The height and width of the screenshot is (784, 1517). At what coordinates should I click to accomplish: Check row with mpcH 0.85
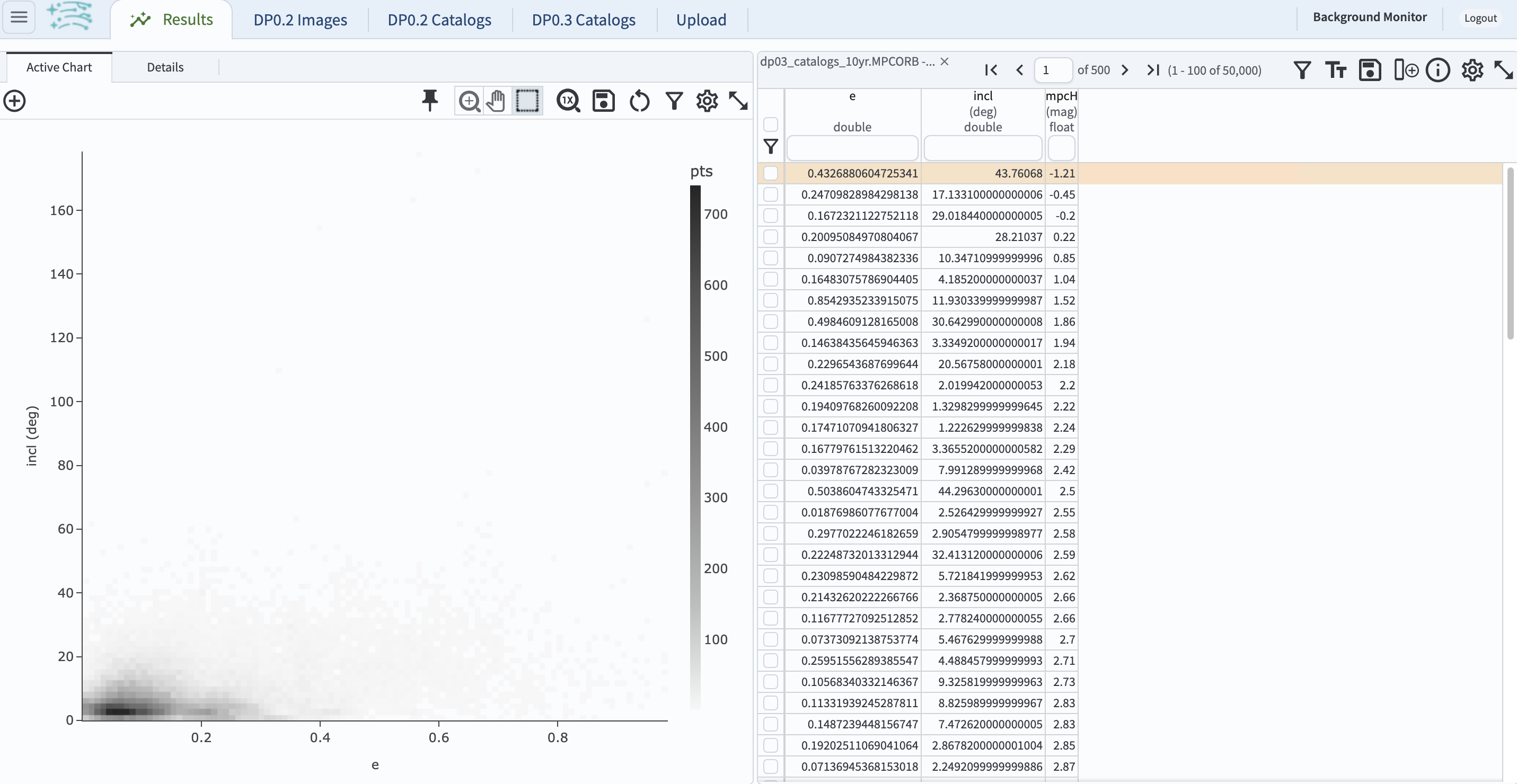[x=770, y=258]
